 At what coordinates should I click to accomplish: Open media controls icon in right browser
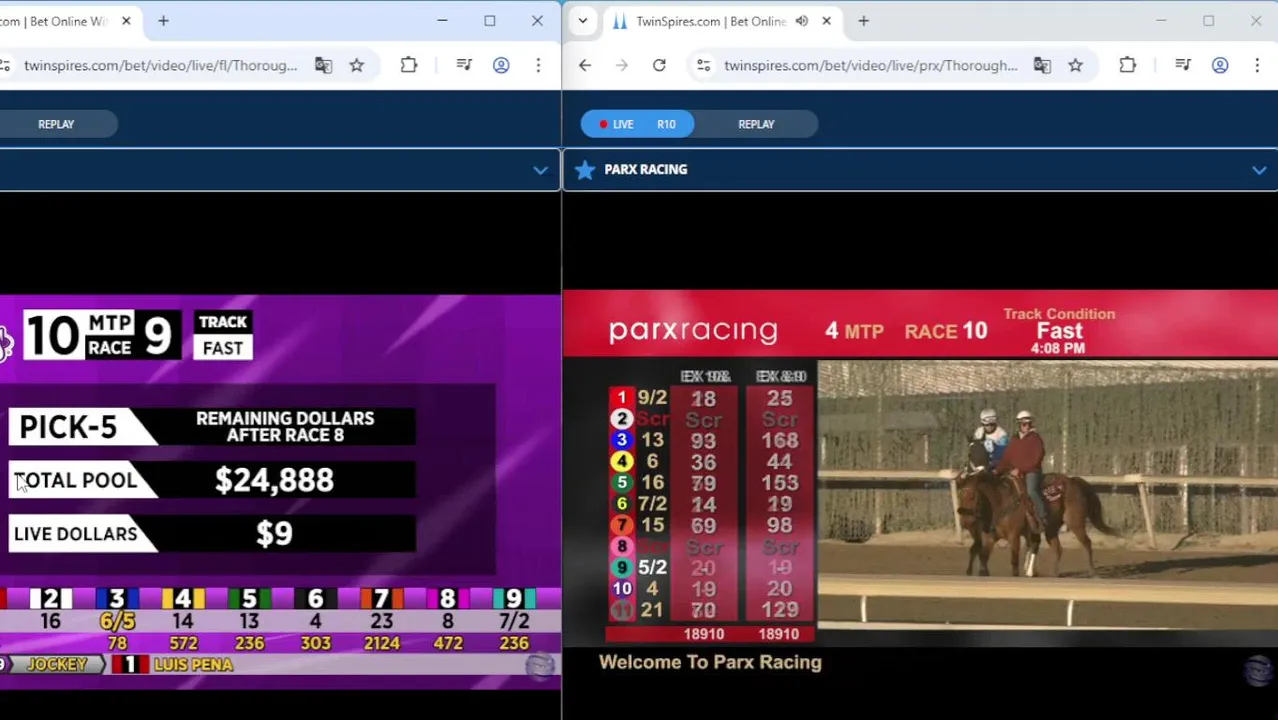(x=1183, y=65)
